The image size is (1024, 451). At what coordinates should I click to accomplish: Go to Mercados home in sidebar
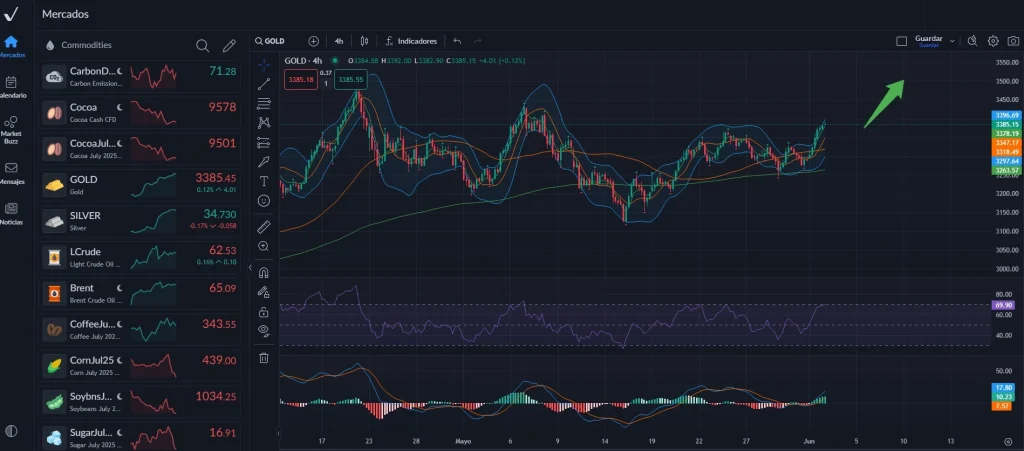coord(11,46)
